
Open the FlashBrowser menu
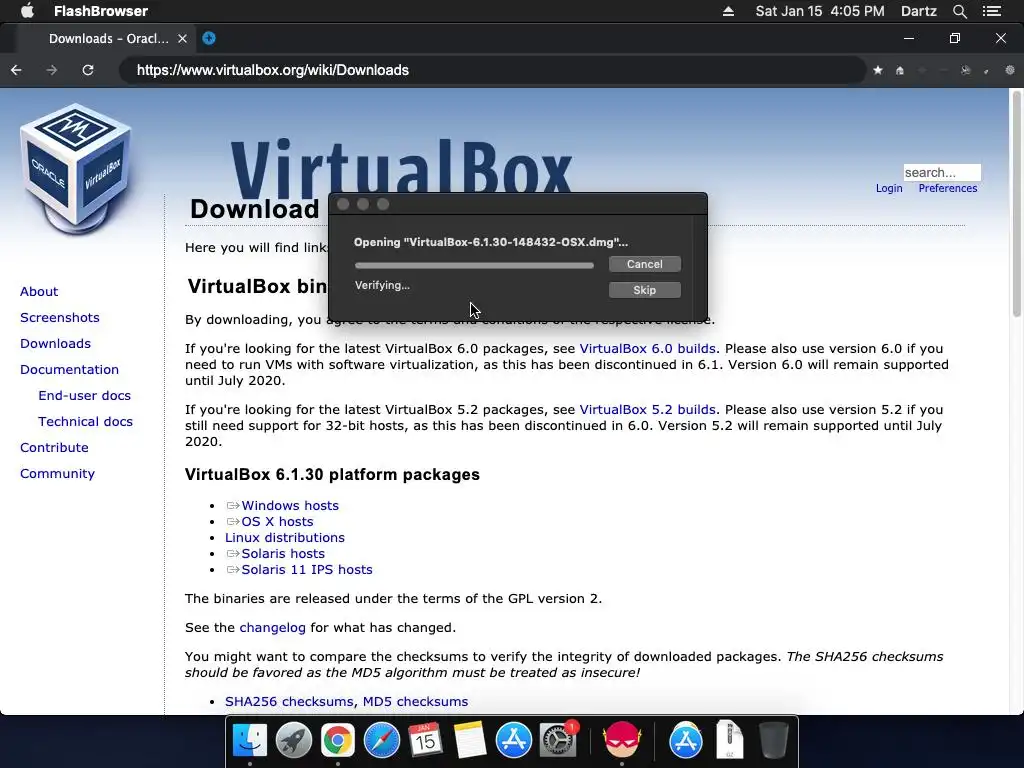[101, 11]
